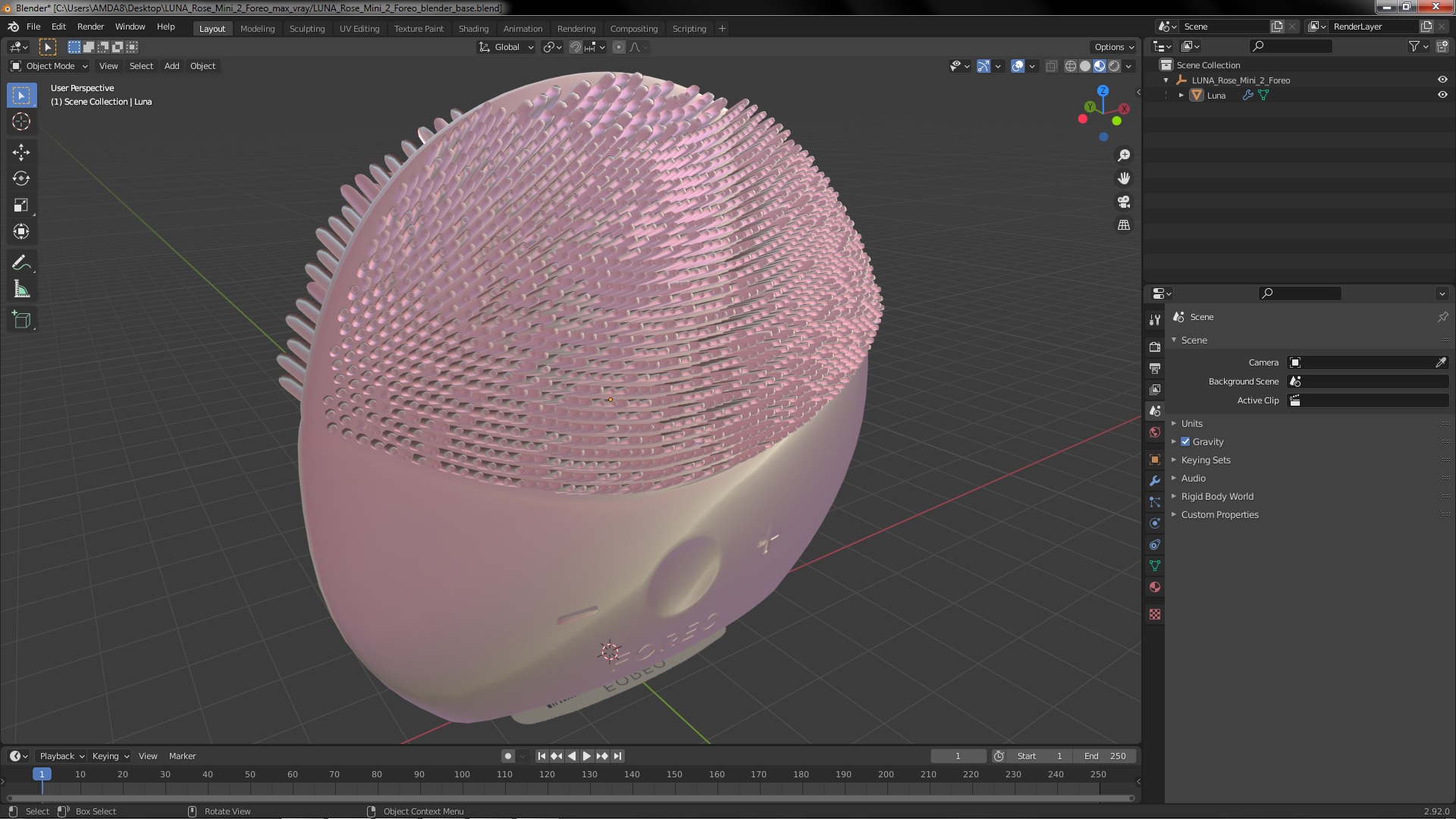Open the Modifier properties wrench tab

tap(1155, 481)
